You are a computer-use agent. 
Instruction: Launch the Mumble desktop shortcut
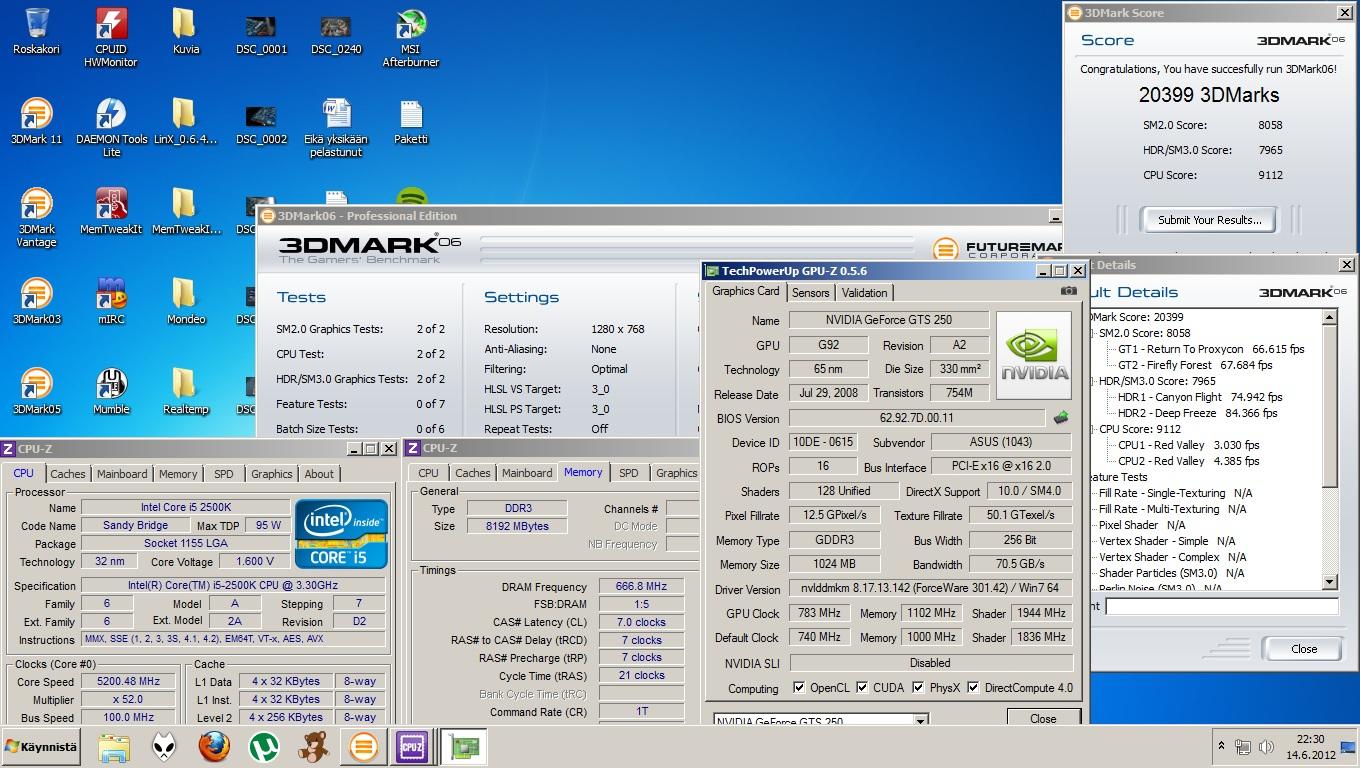tap(111, 392)
